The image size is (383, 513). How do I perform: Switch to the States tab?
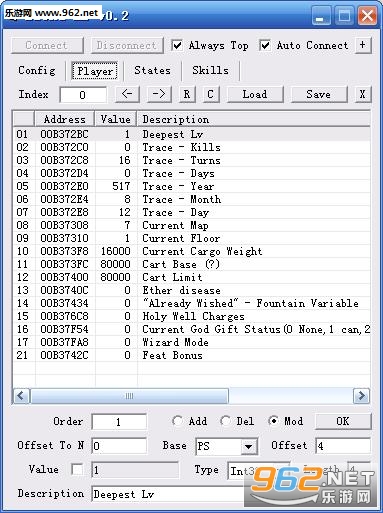click(x=152, y=71)
